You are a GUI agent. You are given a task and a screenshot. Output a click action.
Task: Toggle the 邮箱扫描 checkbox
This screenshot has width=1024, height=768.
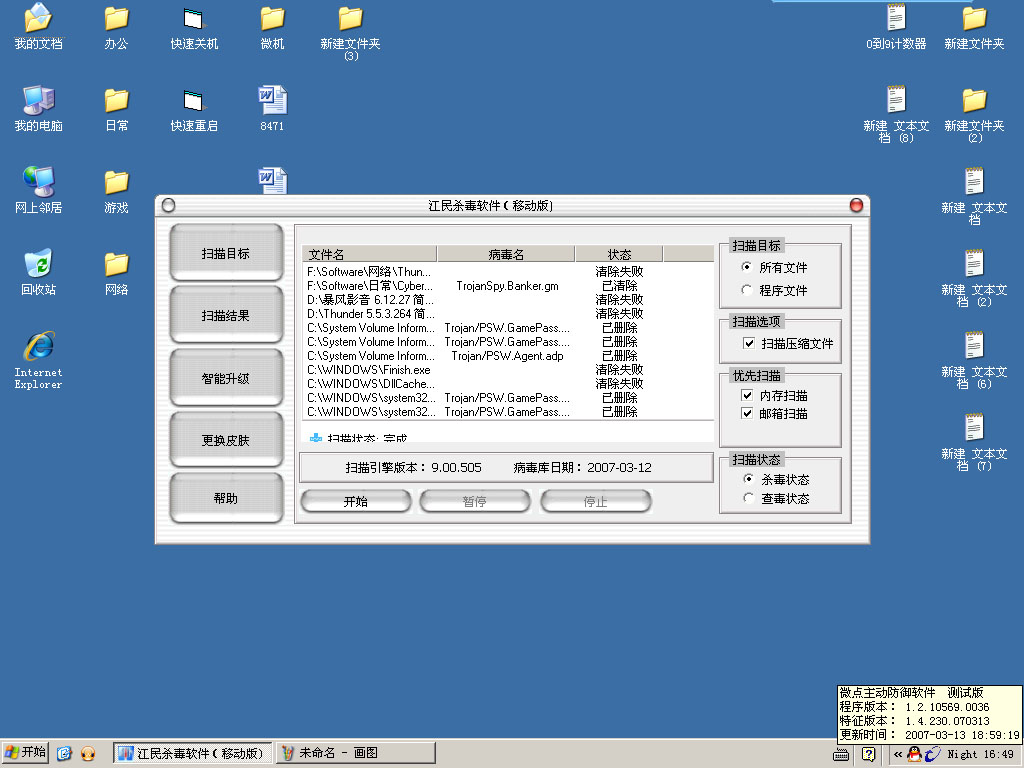(x=747, y=413)
